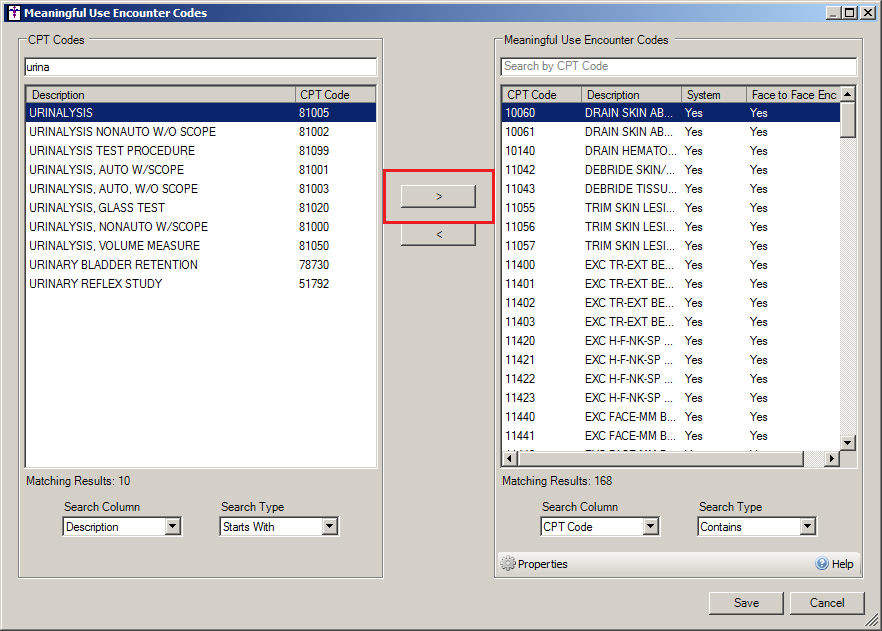
Task: Select encounter code 11422 row
Action: coord(671,379)
